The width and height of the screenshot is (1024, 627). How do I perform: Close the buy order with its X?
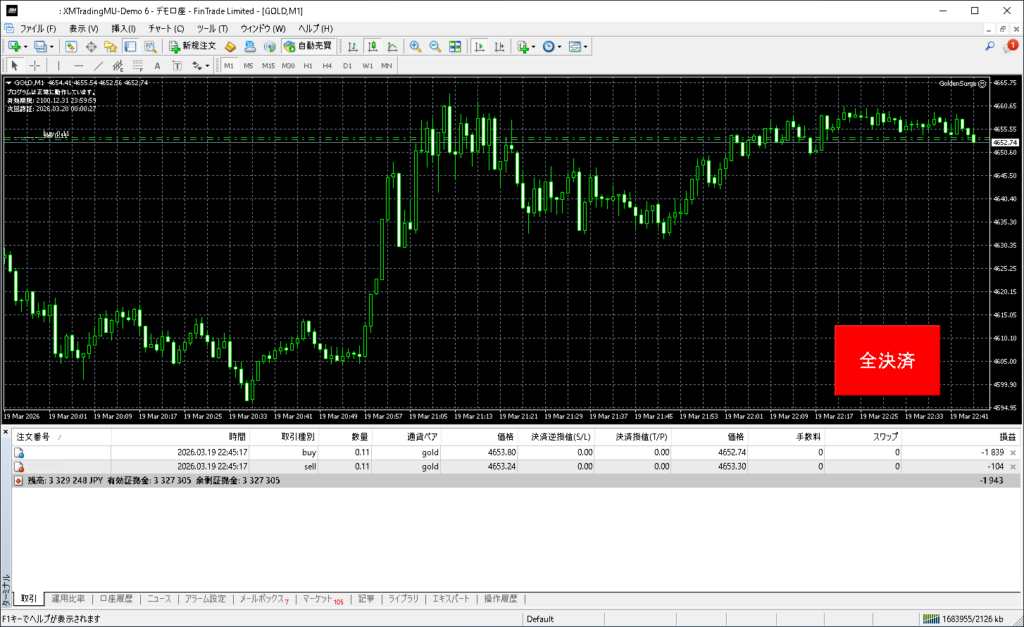[x=1013, y=453]
